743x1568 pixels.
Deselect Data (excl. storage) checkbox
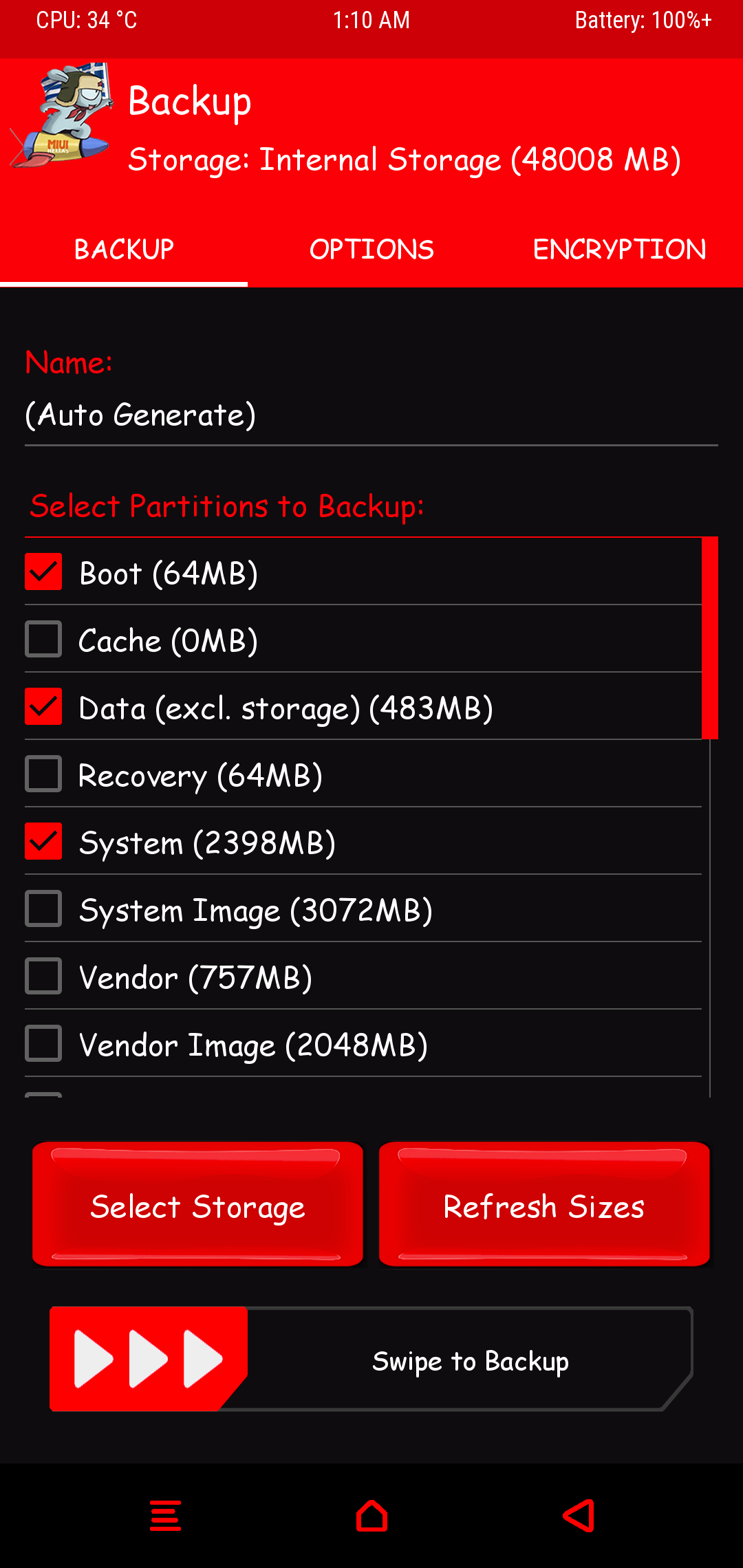point(43,707)
